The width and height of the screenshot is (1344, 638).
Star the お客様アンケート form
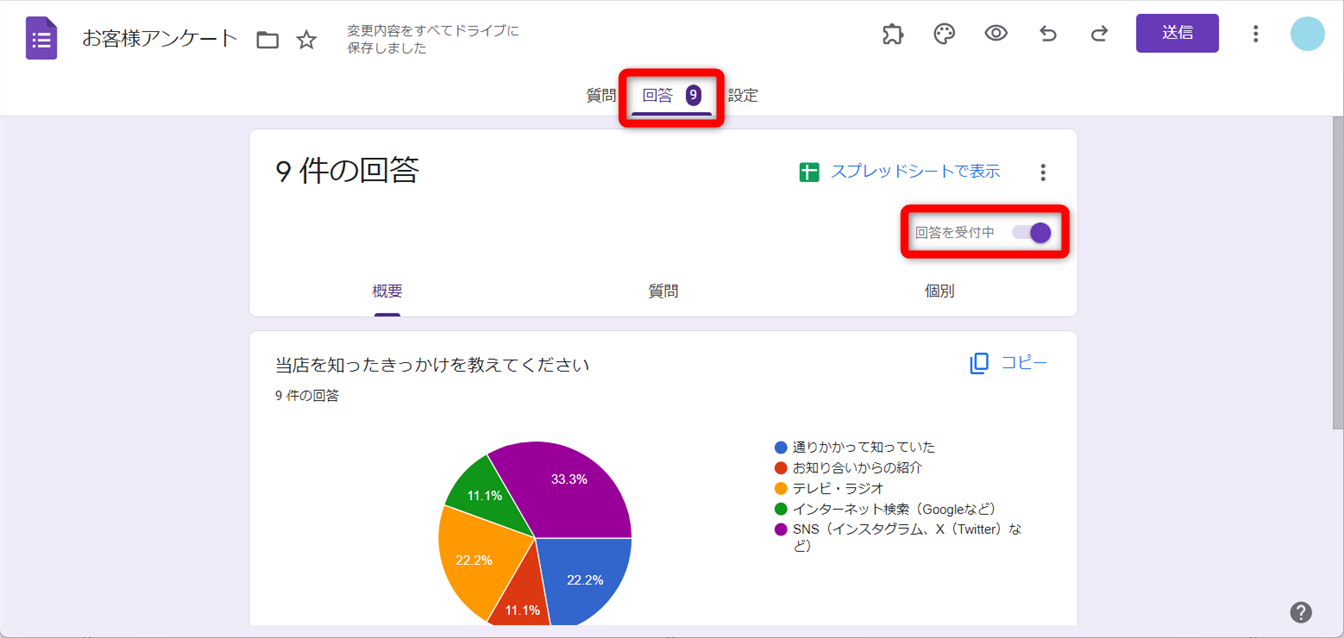click(x=307, y=40)
